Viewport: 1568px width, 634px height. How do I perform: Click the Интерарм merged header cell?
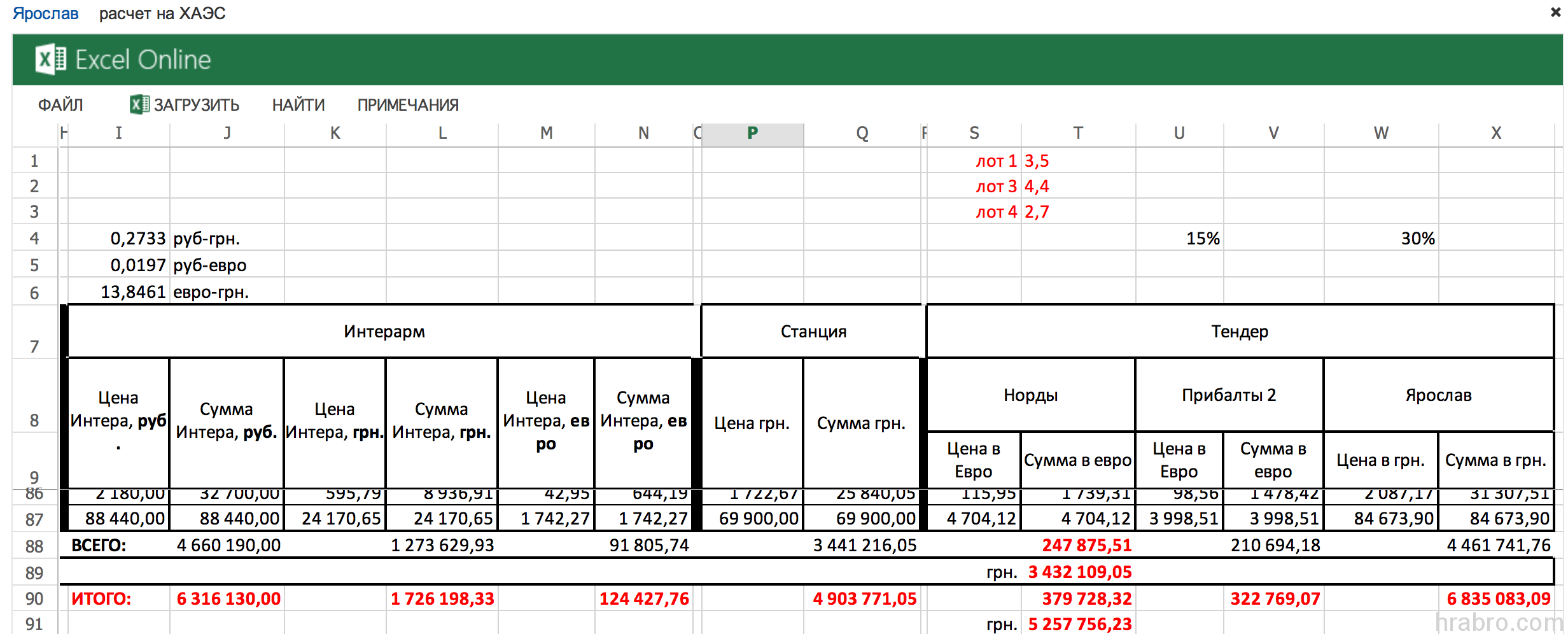point(384,332)
